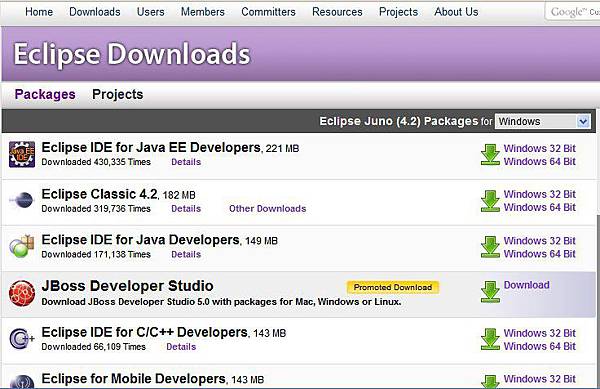
Task: Download Eclipse Classic 4.2 Windows 64 Bit
Action: coord(540,207)
